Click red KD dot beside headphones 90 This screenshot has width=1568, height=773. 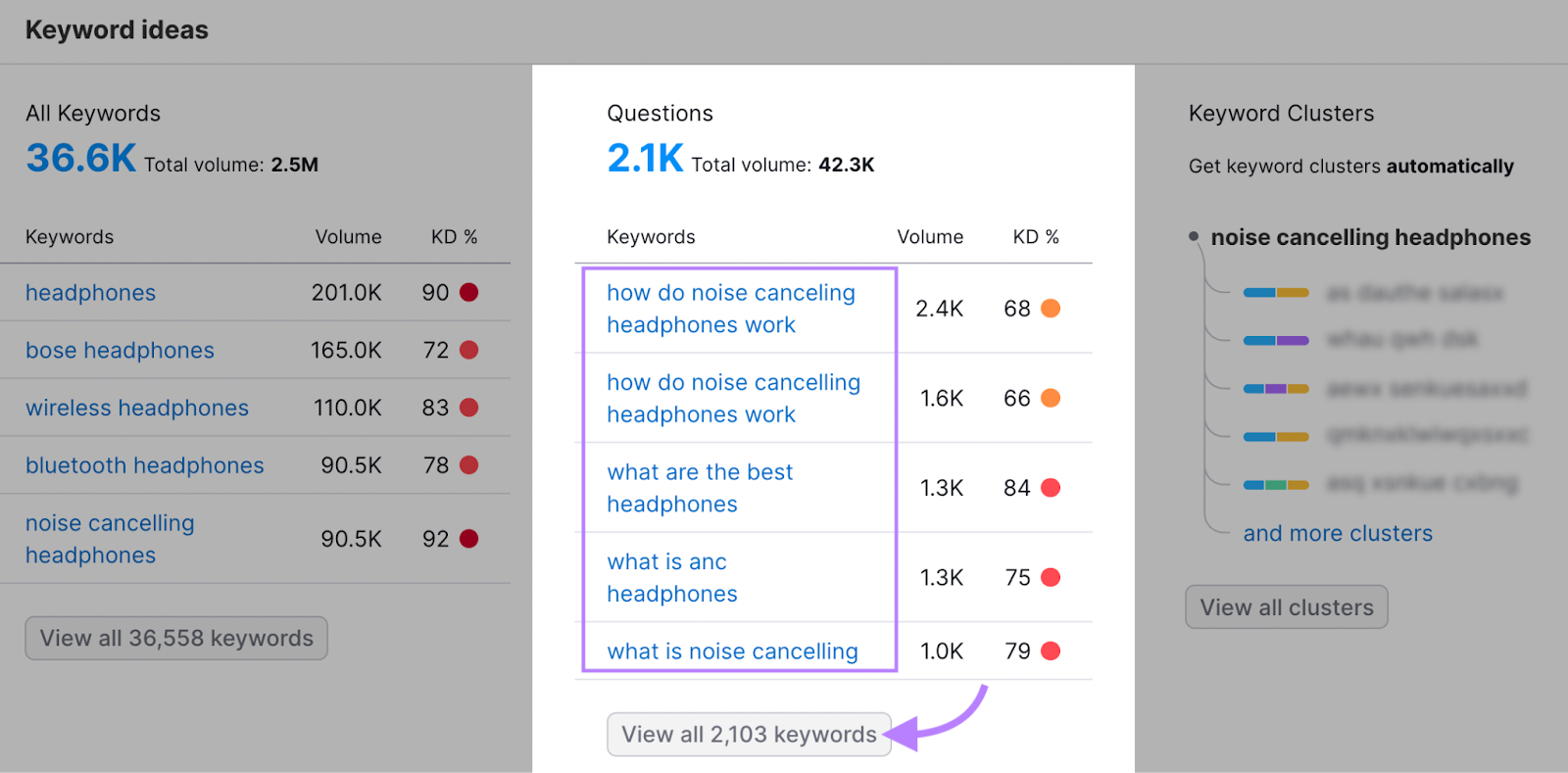click(x=469, y=292)
